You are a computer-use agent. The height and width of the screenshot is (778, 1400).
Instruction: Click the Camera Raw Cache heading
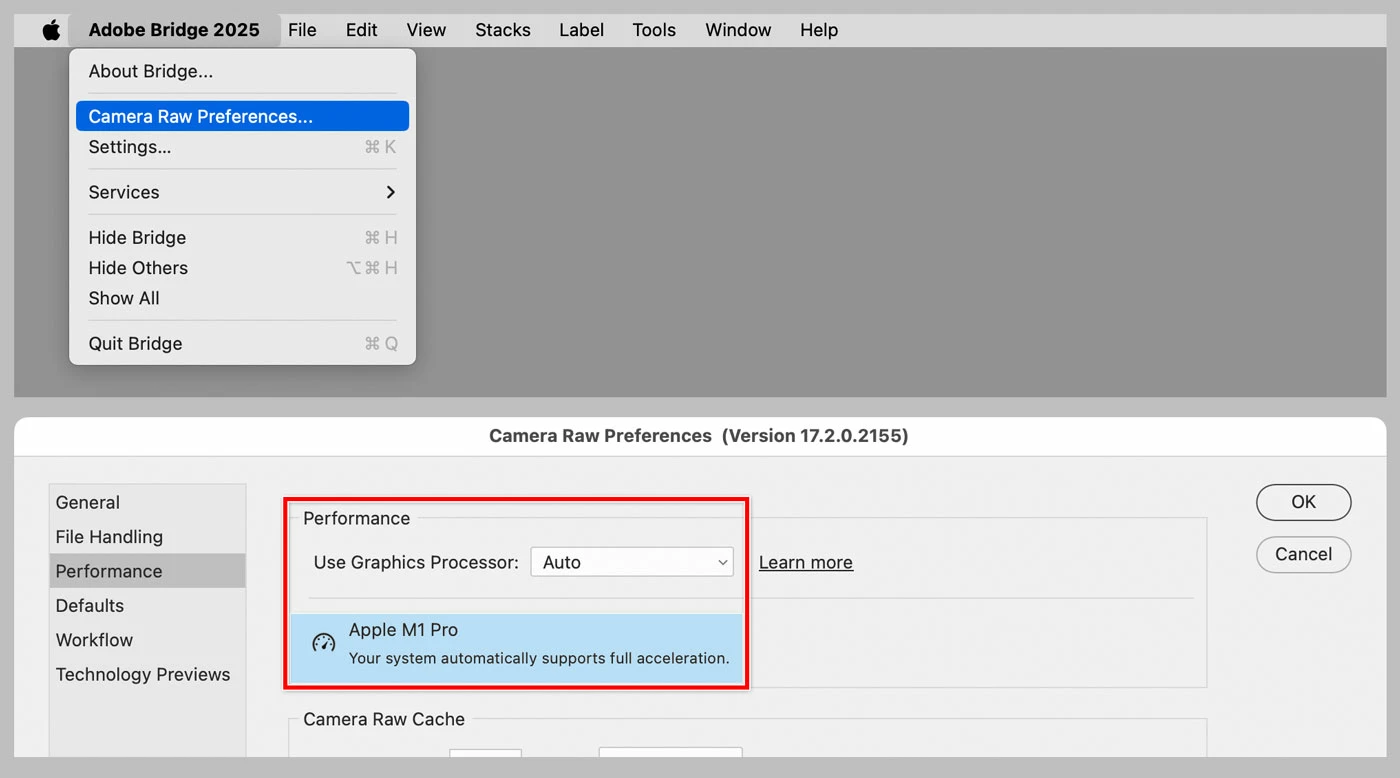384,719
